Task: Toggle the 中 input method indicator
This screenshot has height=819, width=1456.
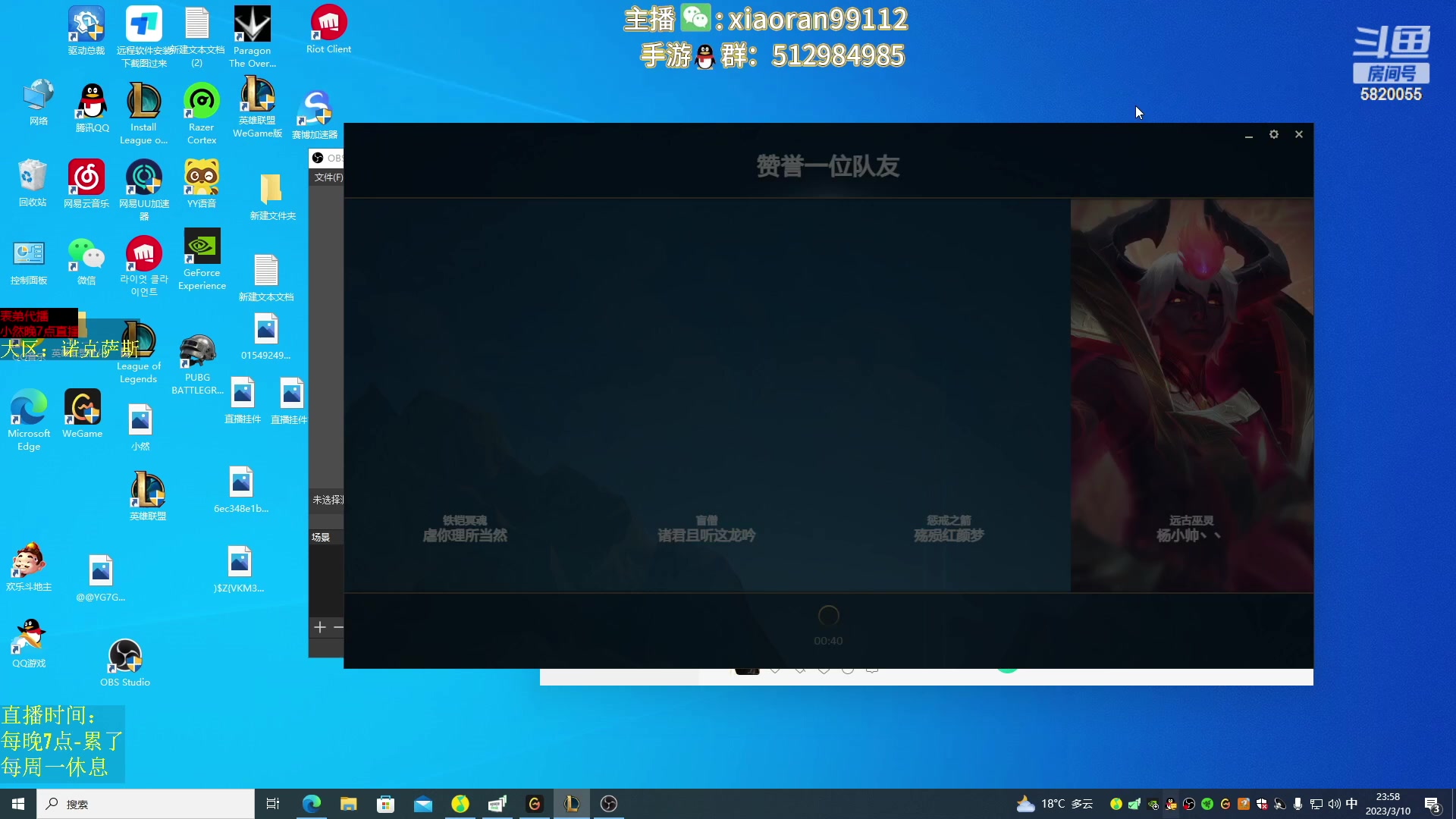Action: (x=1351, y=804)
